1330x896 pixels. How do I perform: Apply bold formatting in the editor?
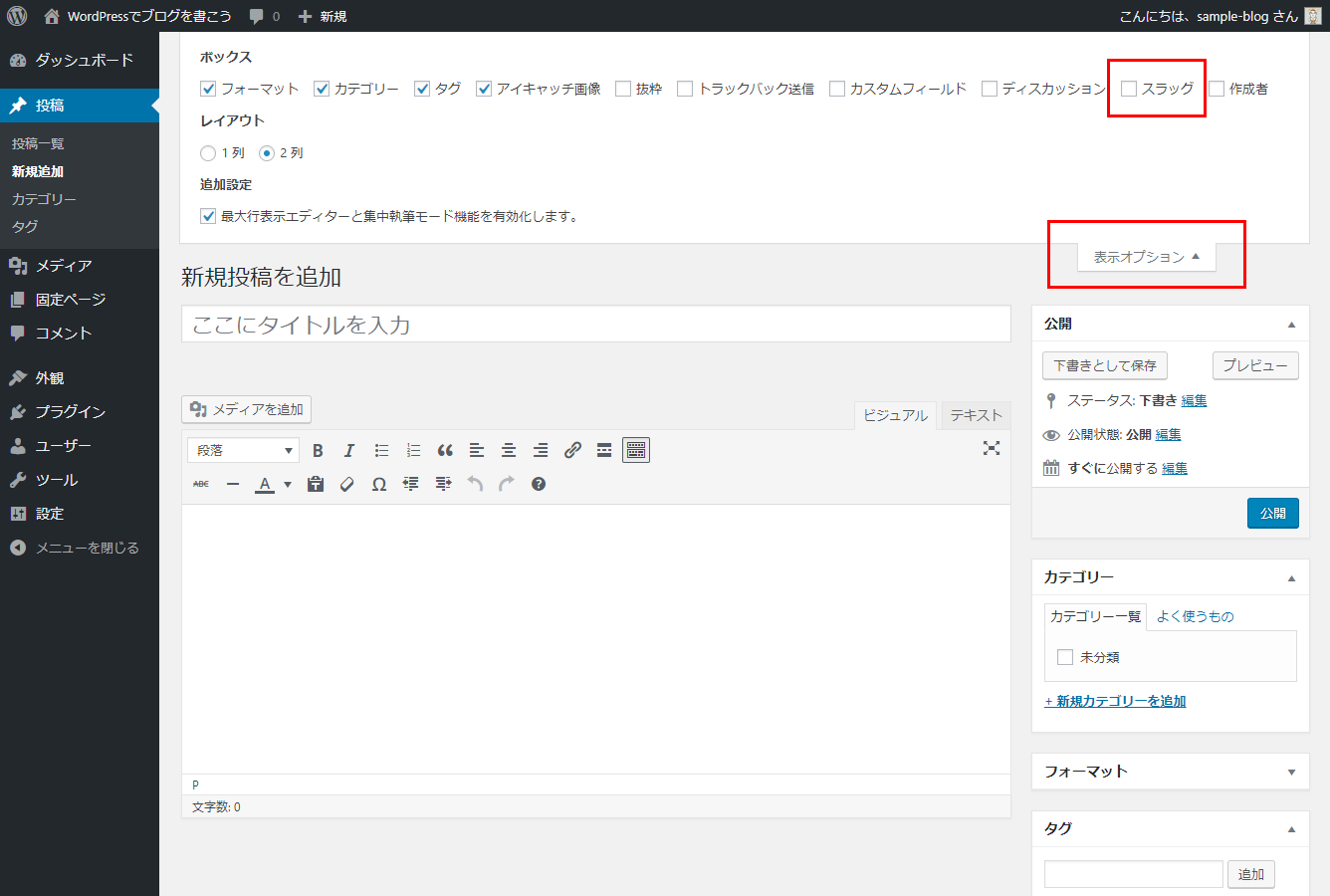(x=317, y=450)
